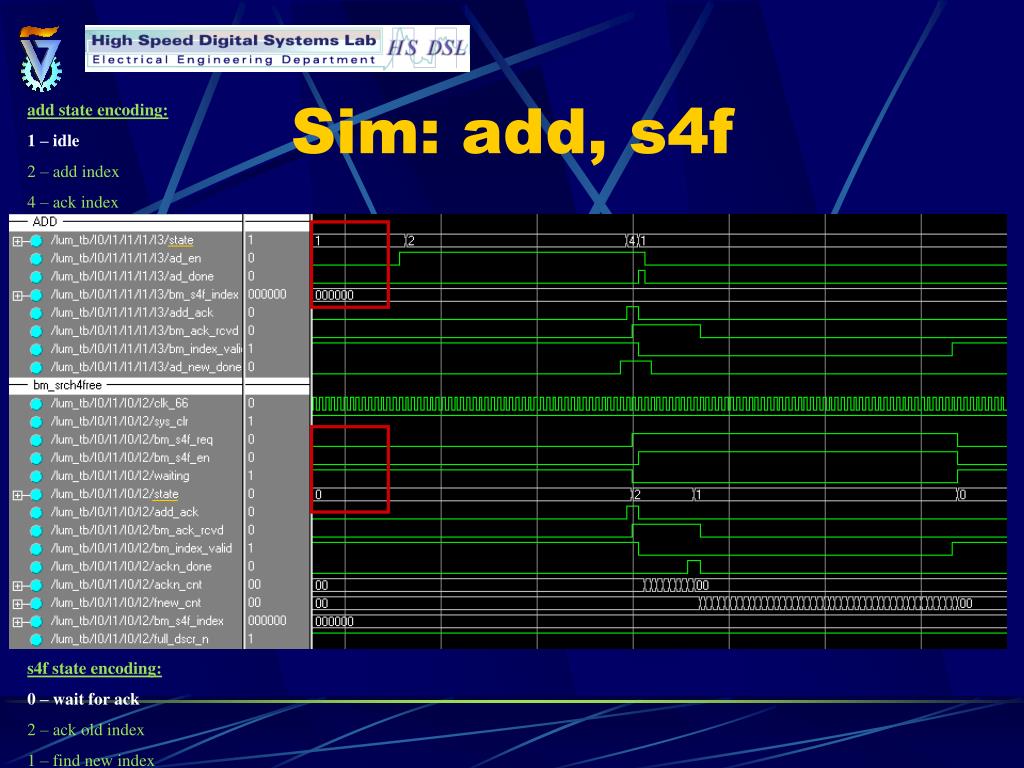Viewport: 1024px width, 768px height.
Task: Click the '1 – idle' encoding text
Action: click(54, 141)
